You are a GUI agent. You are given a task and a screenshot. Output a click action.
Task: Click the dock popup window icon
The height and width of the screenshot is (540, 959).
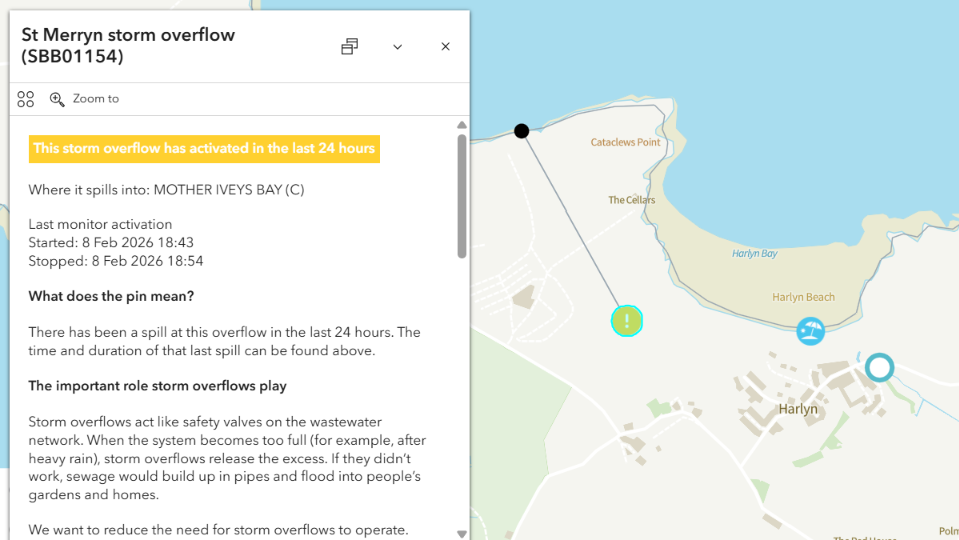[x=349, y=47]
